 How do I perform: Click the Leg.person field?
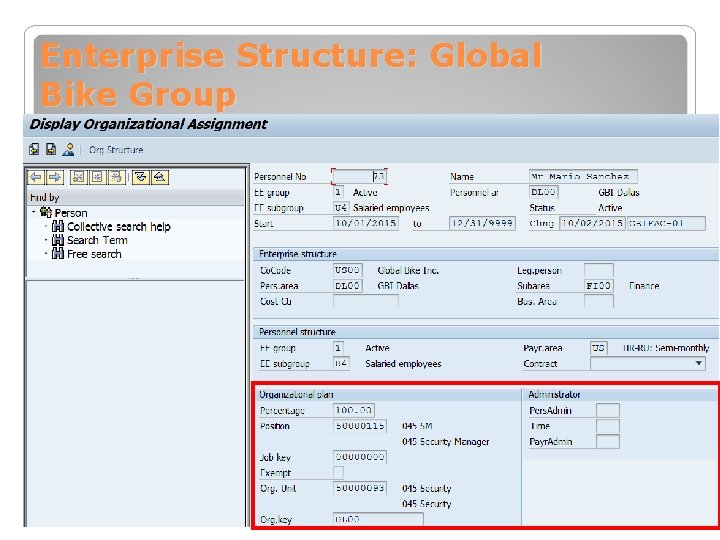[599, 270]
